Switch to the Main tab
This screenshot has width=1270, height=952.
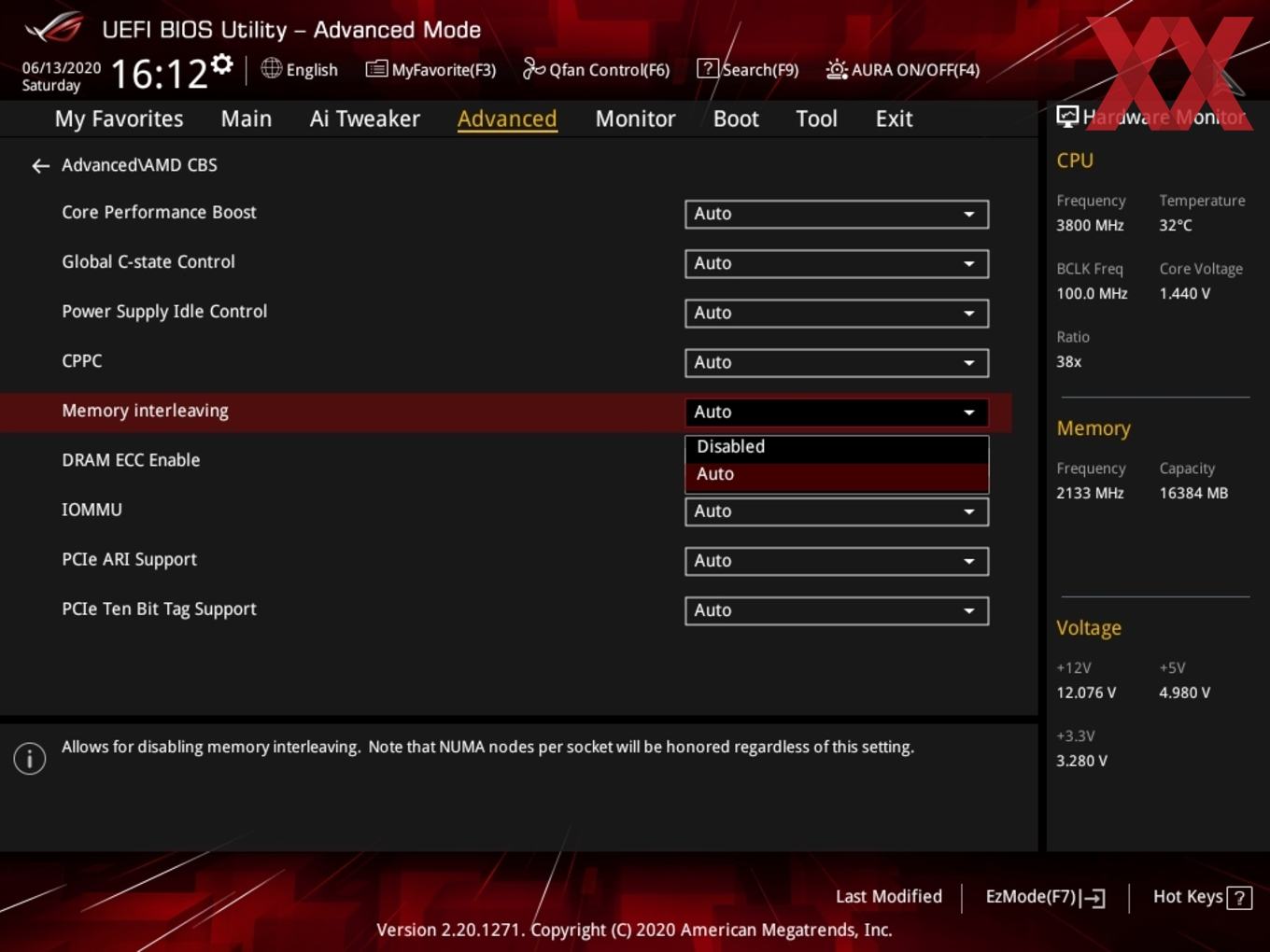pos(247,119)
